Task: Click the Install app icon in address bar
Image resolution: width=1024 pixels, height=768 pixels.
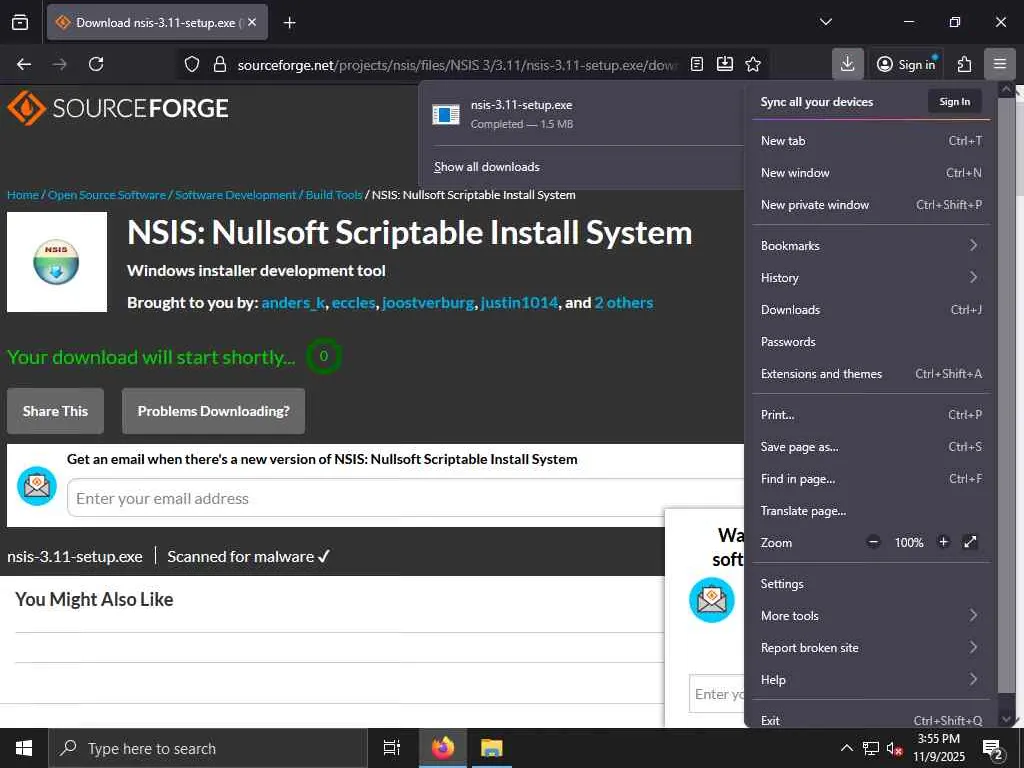Action: [725, 64]
